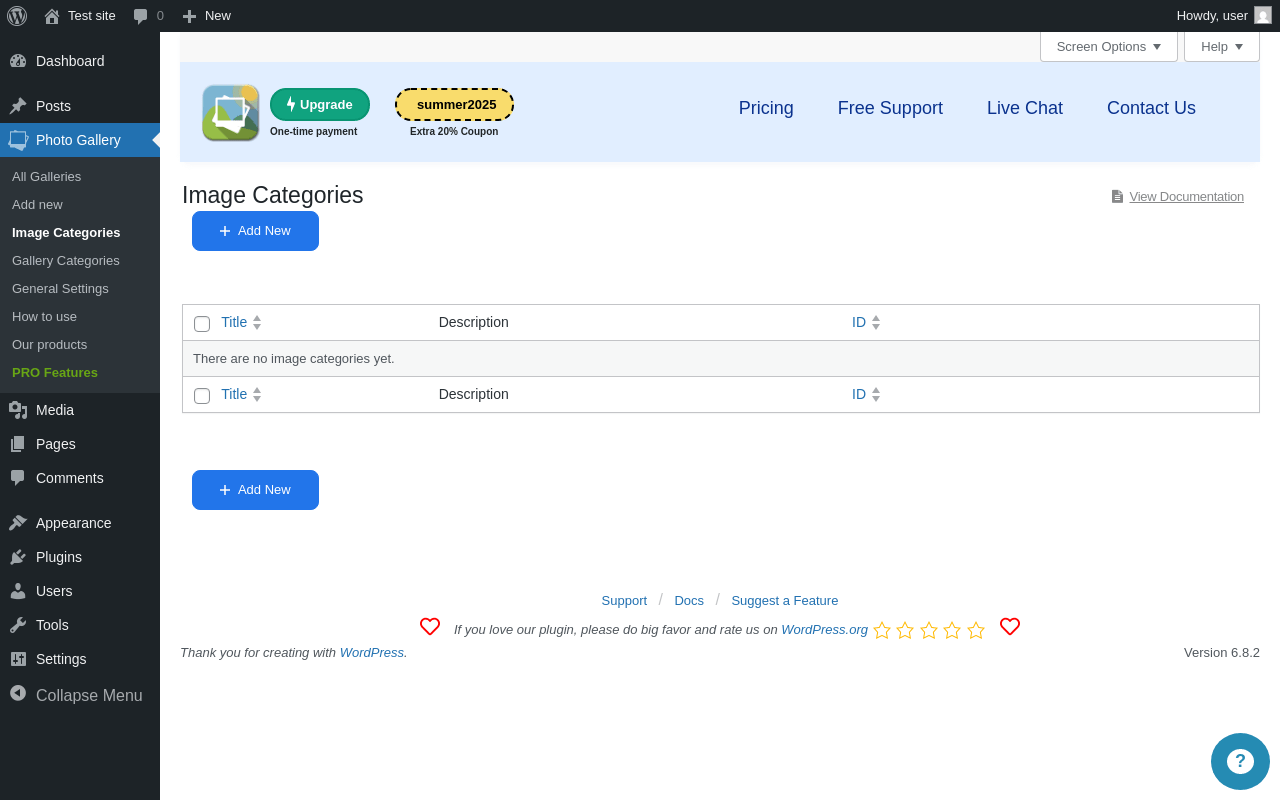Click the WordPress logo icon

tap(17, 16)
